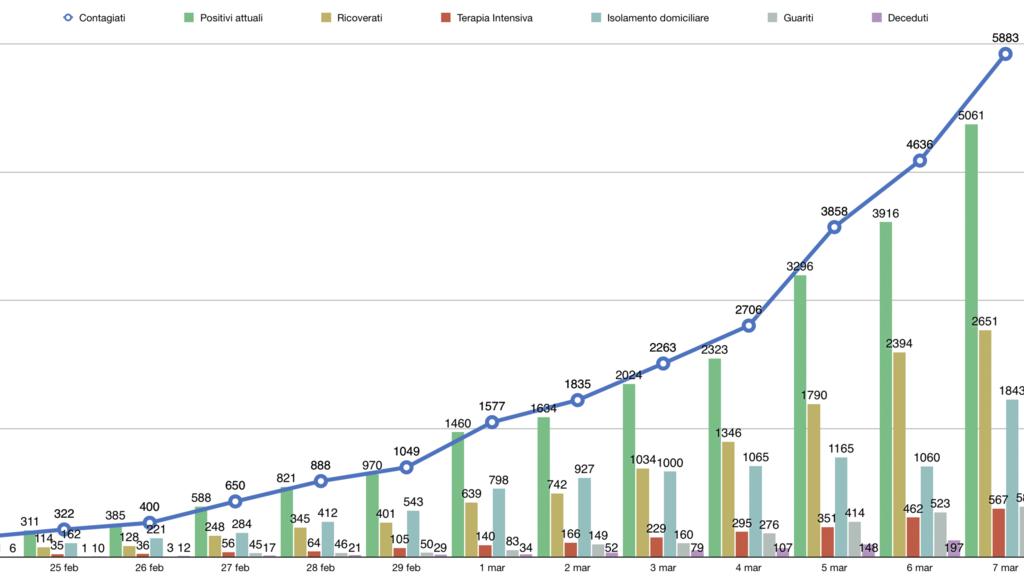Click the Contagiati data point labeled 5883
This screenshot has height=576, width=1024.
[1005, 55]
